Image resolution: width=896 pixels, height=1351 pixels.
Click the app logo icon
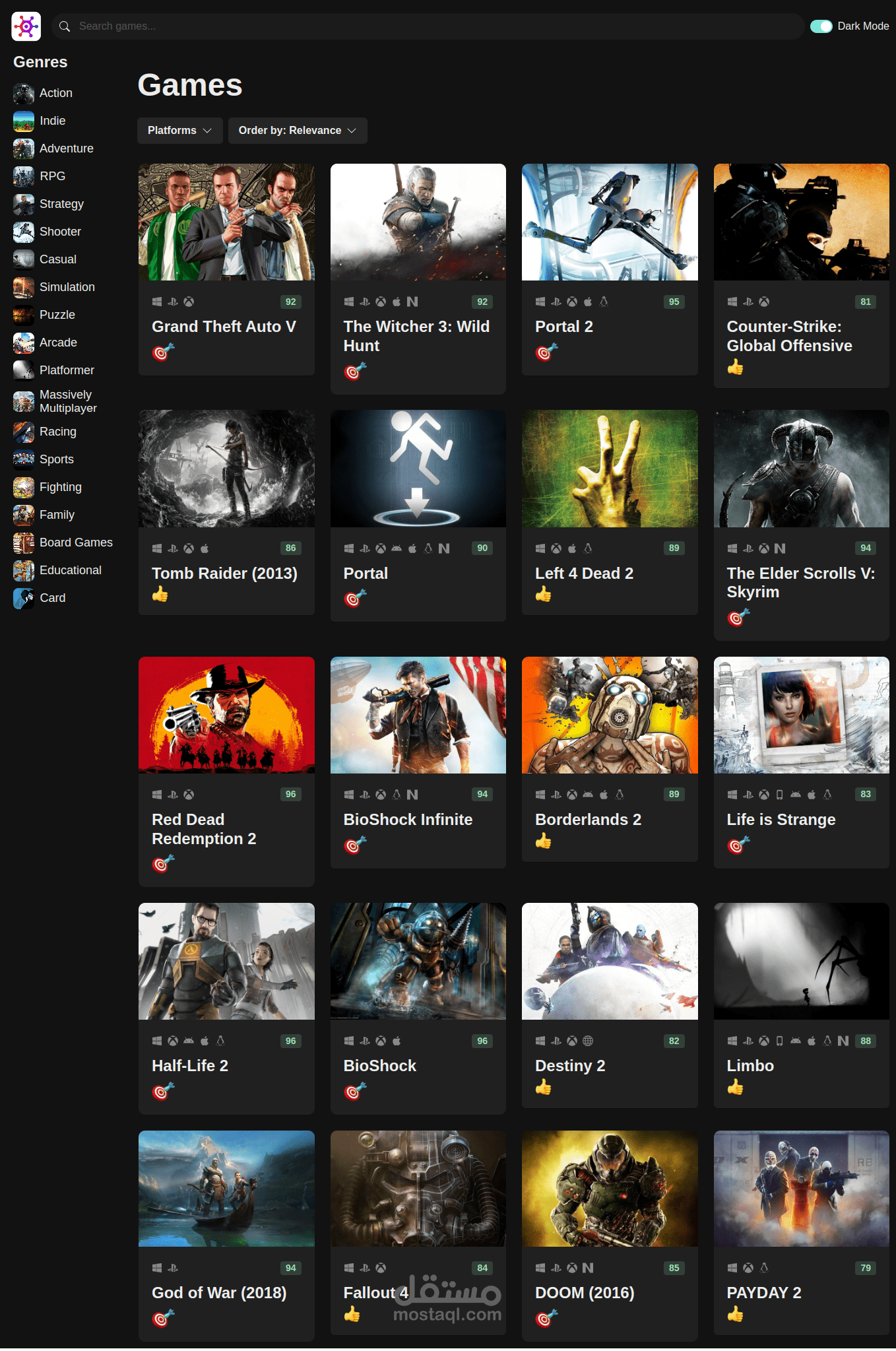(x=26, y=26)
